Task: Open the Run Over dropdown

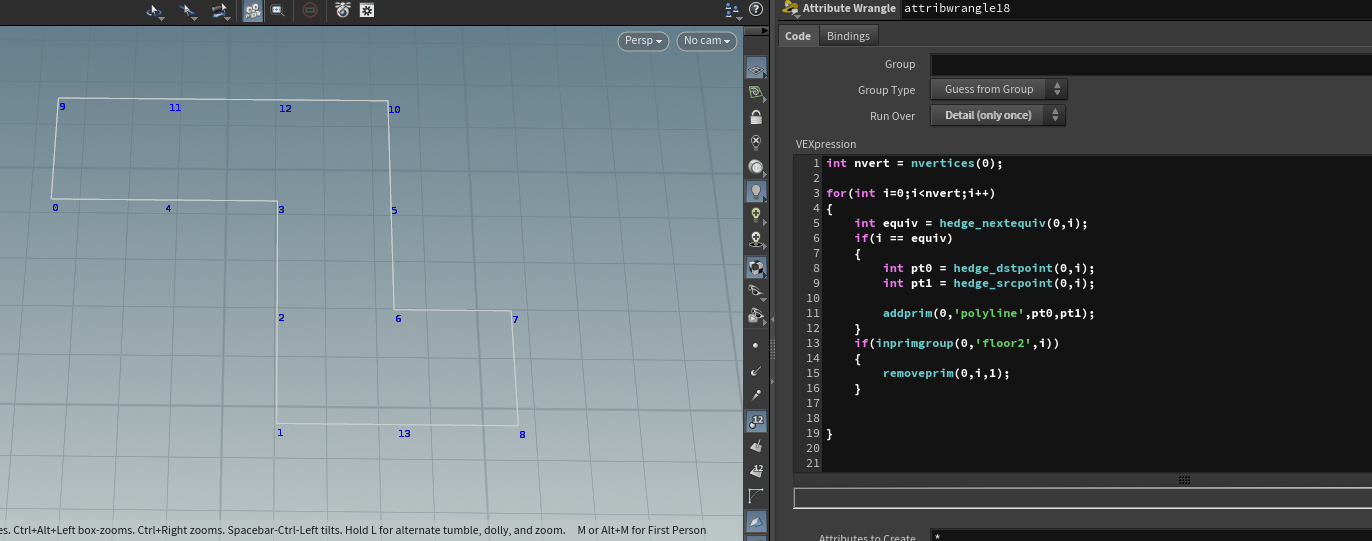Action: (x=999, y=116)
